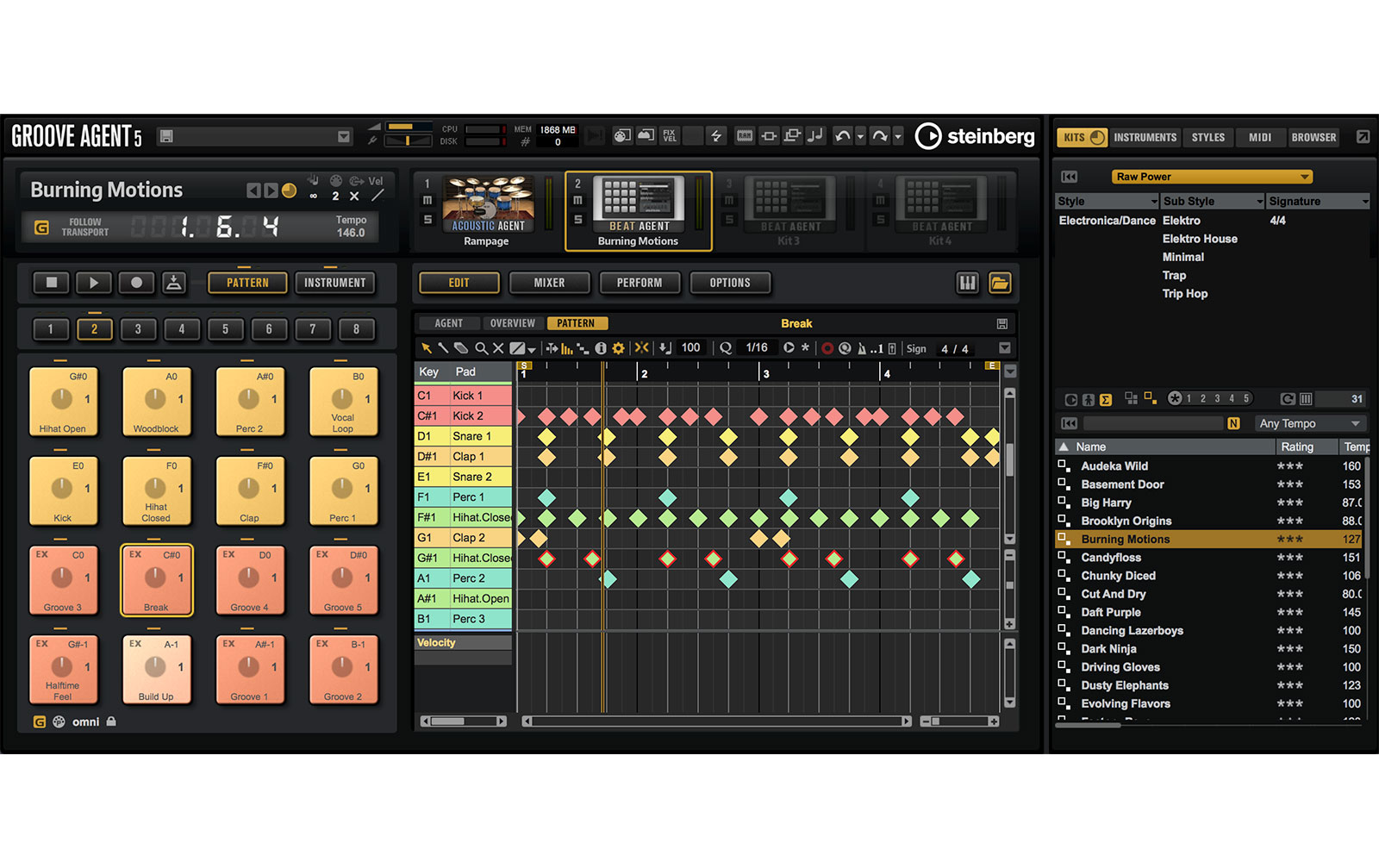The width and height of the screenshot is (1379, 868).
Task: Solo kit slot 2 Beat Agent
Action: click(x=578, y=220)
